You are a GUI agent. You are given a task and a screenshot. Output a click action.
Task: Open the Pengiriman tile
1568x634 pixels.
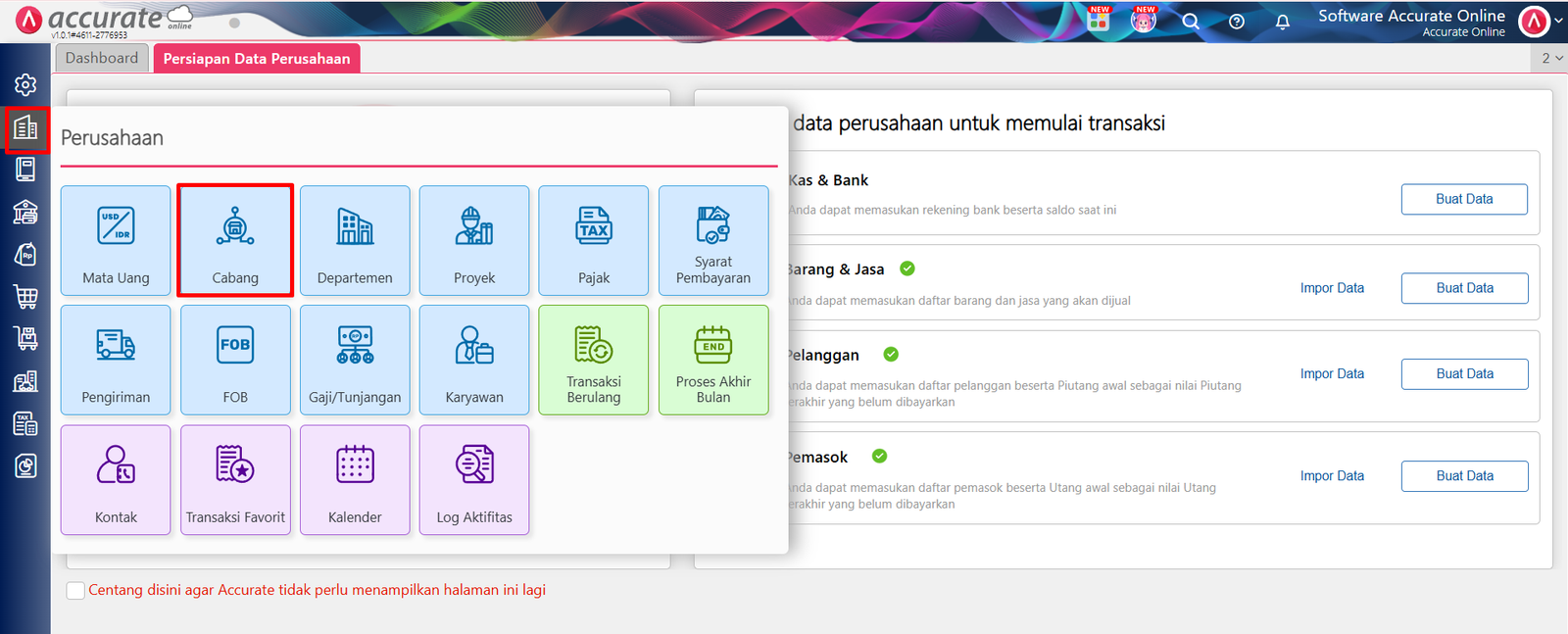coord(116,360)
